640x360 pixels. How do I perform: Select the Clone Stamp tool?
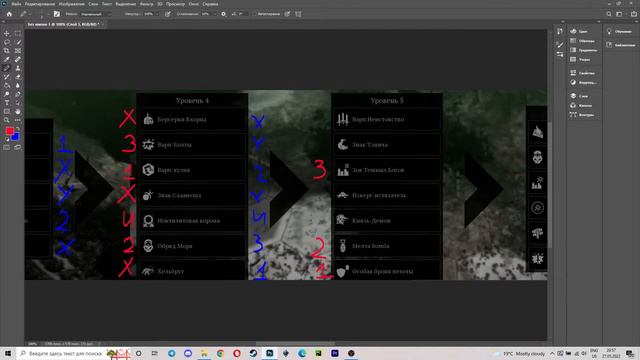(x=18, y=68)
